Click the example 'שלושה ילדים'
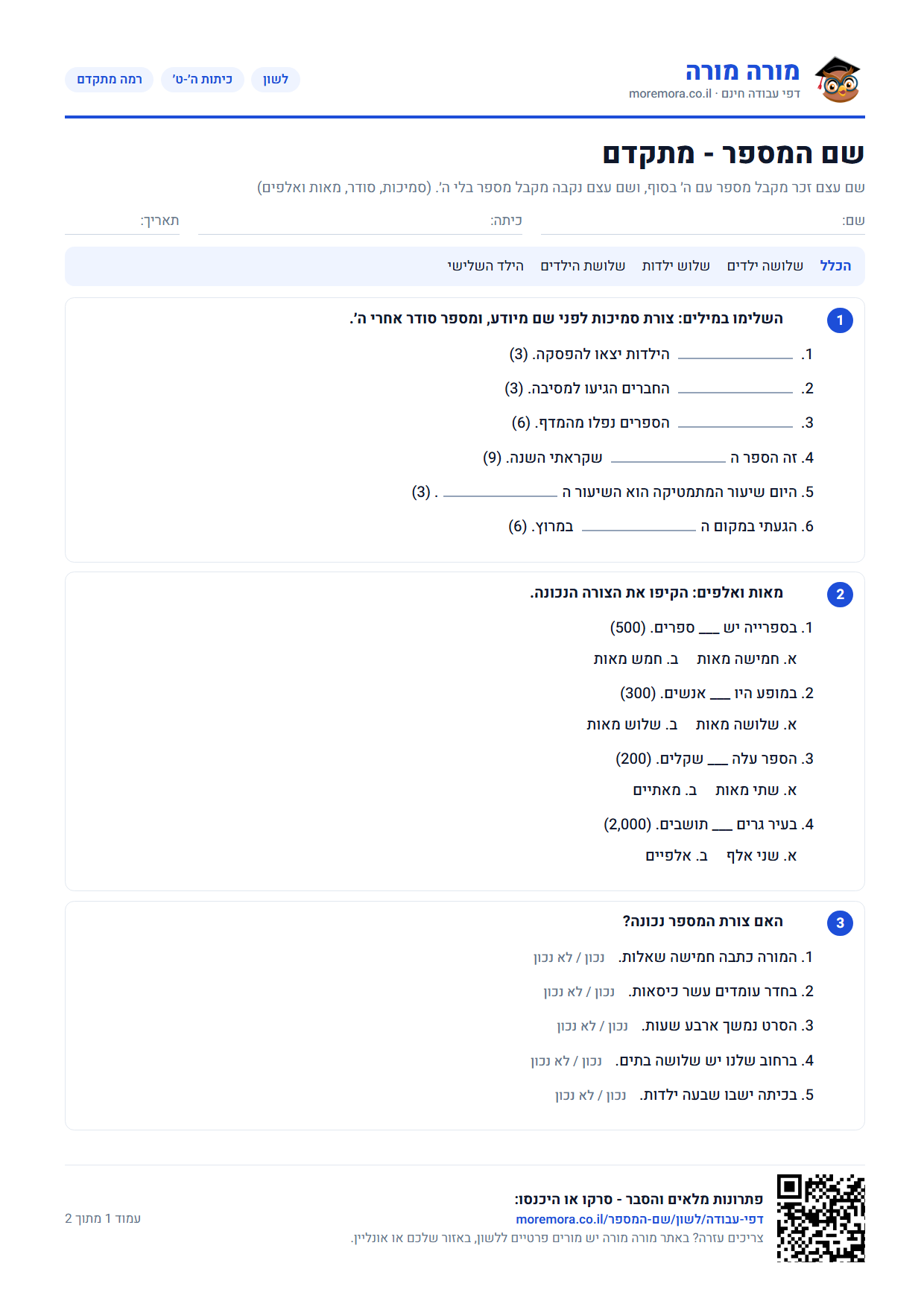 click(765, 266)
